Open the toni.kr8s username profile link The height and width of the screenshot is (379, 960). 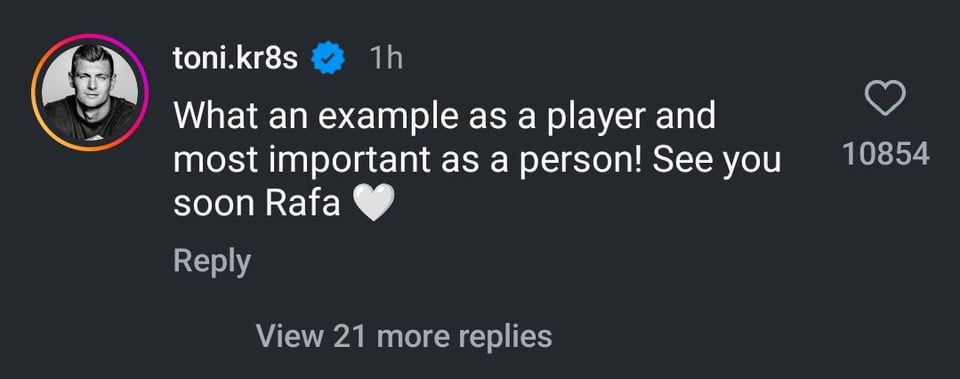click(236, 58)
